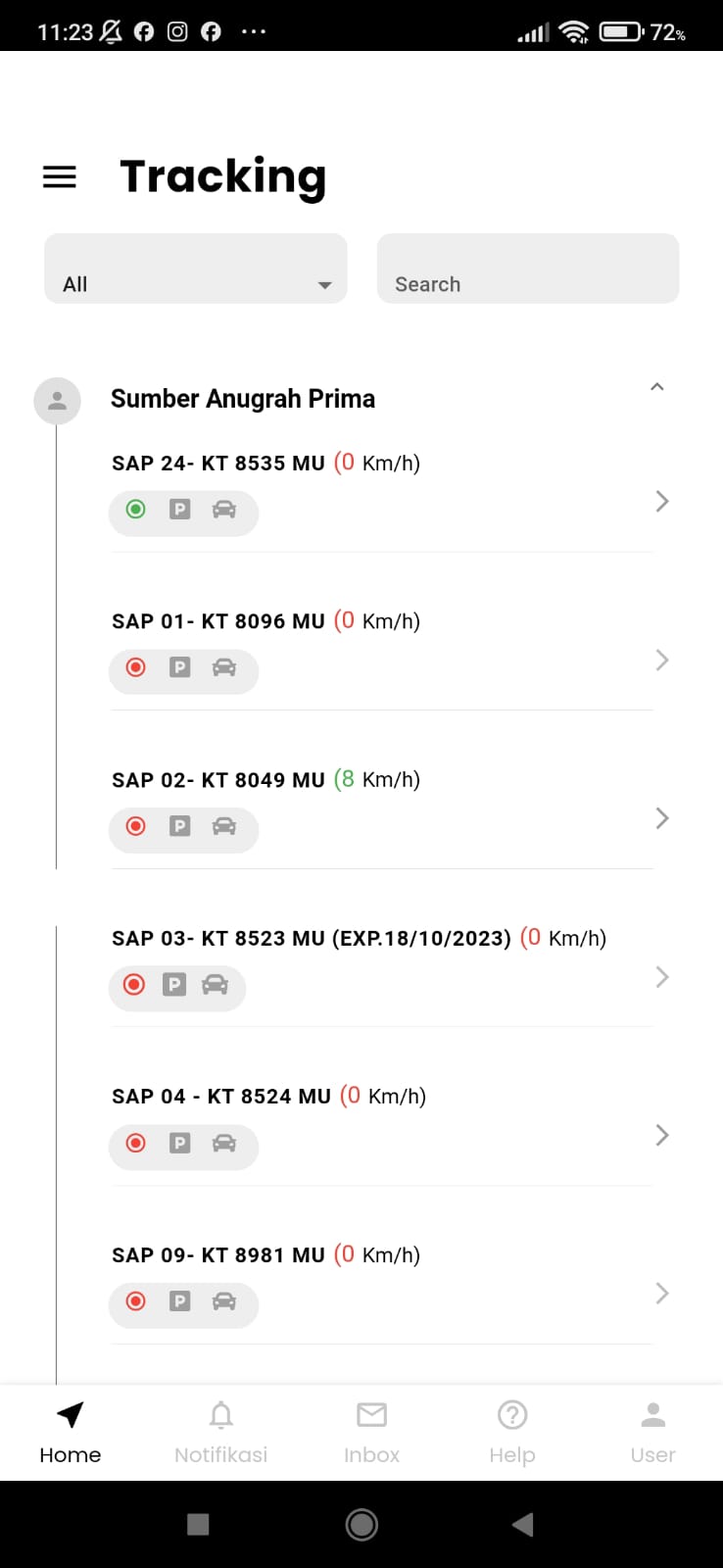Switch to the Notifikasi tab

[x=220, y=1431]
